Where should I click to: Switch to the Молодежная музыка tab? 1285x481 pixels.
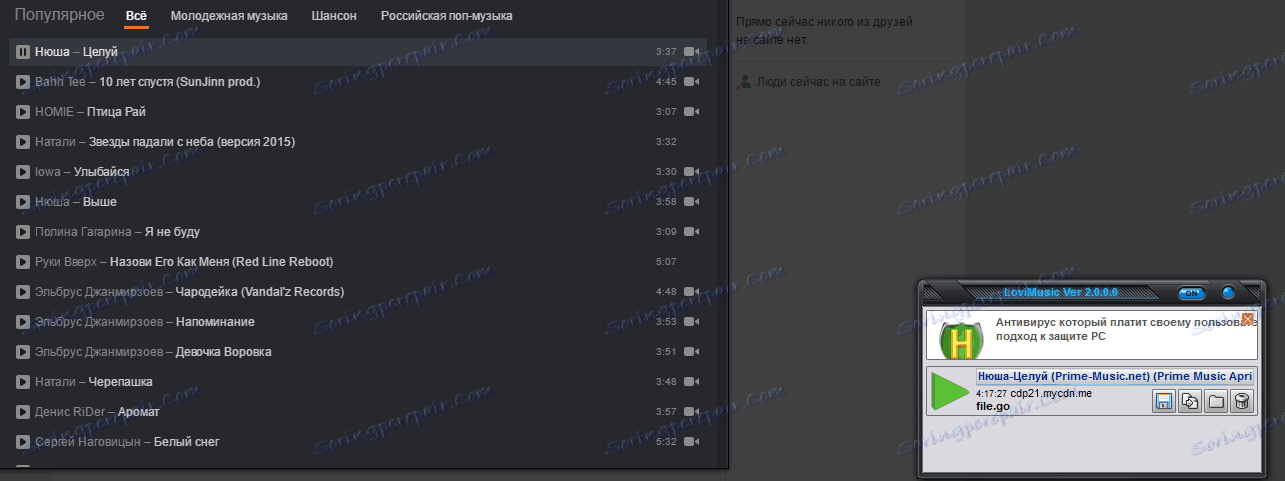tap(229, 16)
